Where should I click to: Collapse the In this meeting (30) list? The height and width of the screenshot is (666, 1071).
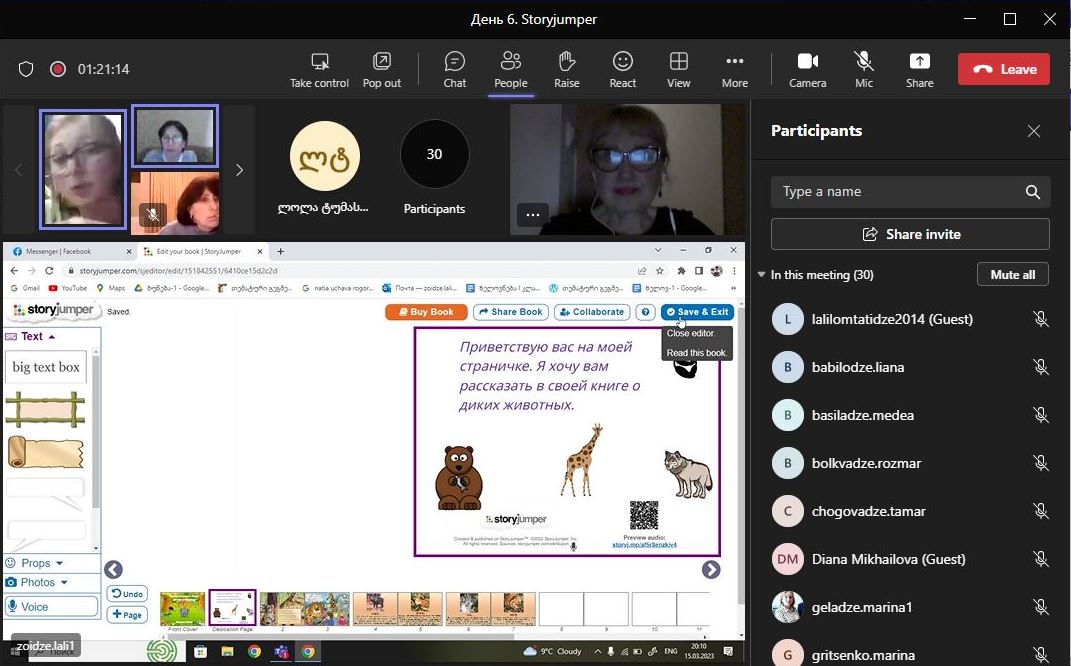coord(762,275)
